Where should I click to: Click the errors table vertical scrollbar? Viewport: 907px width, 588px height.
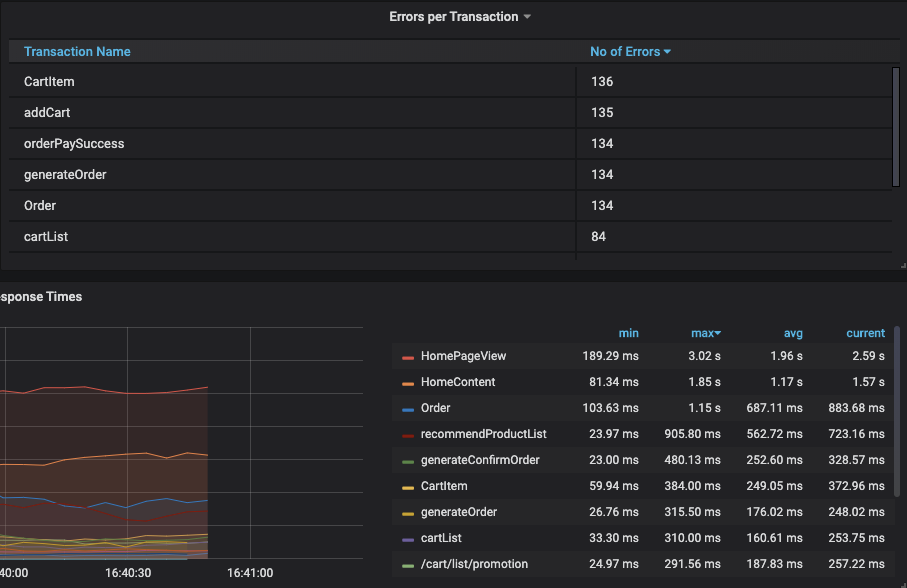coord(895,127)
